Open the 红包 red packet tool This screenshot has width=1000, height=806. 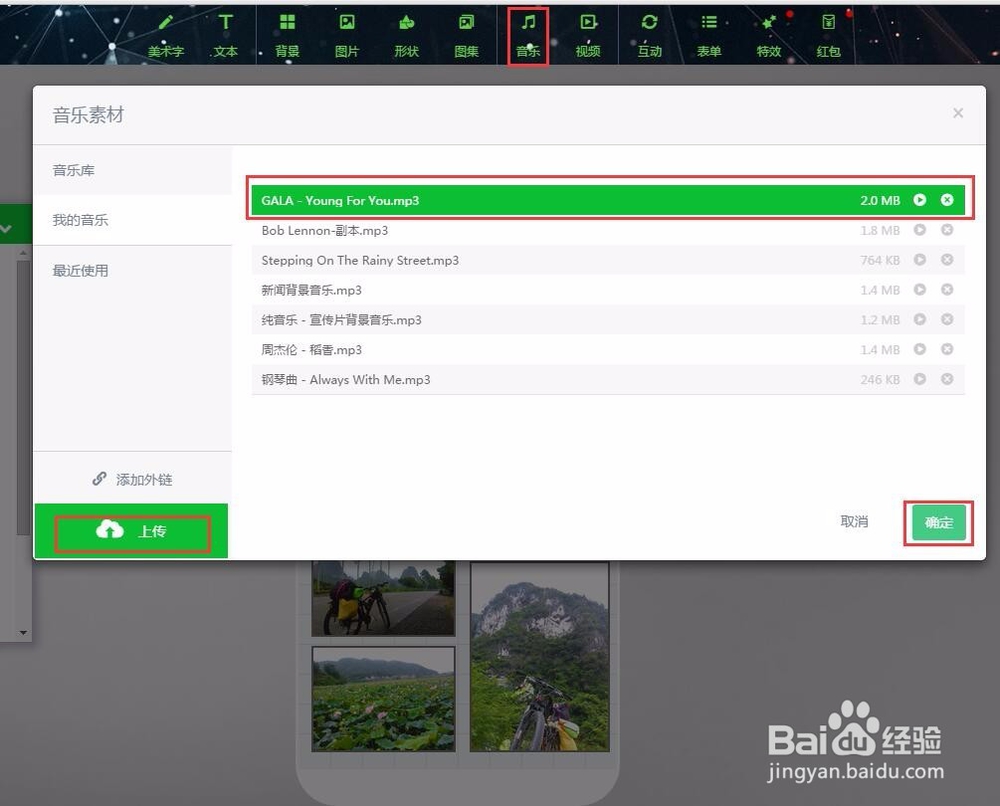pos(828,36)
